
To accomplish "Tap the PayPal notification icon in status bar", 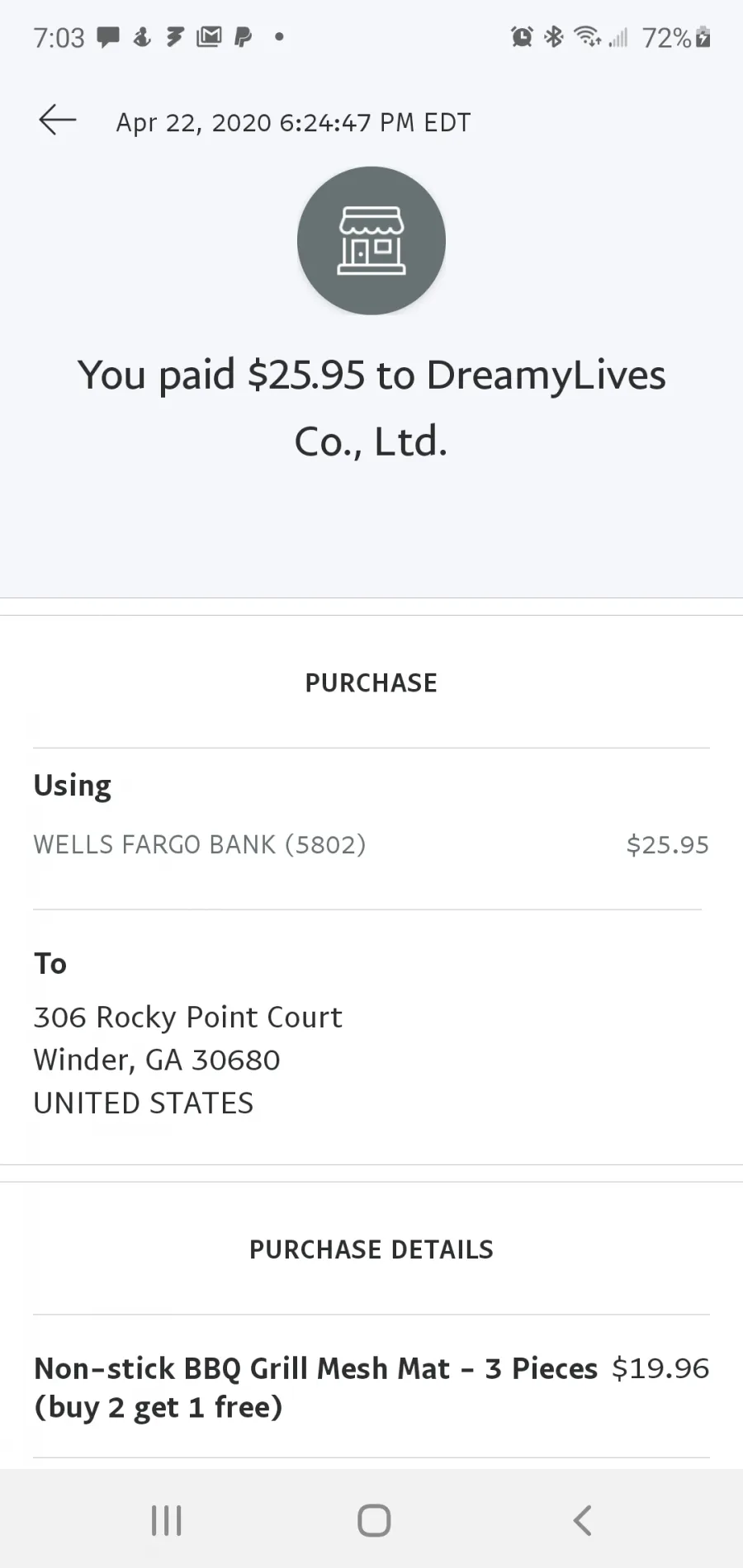I will 244,37.
